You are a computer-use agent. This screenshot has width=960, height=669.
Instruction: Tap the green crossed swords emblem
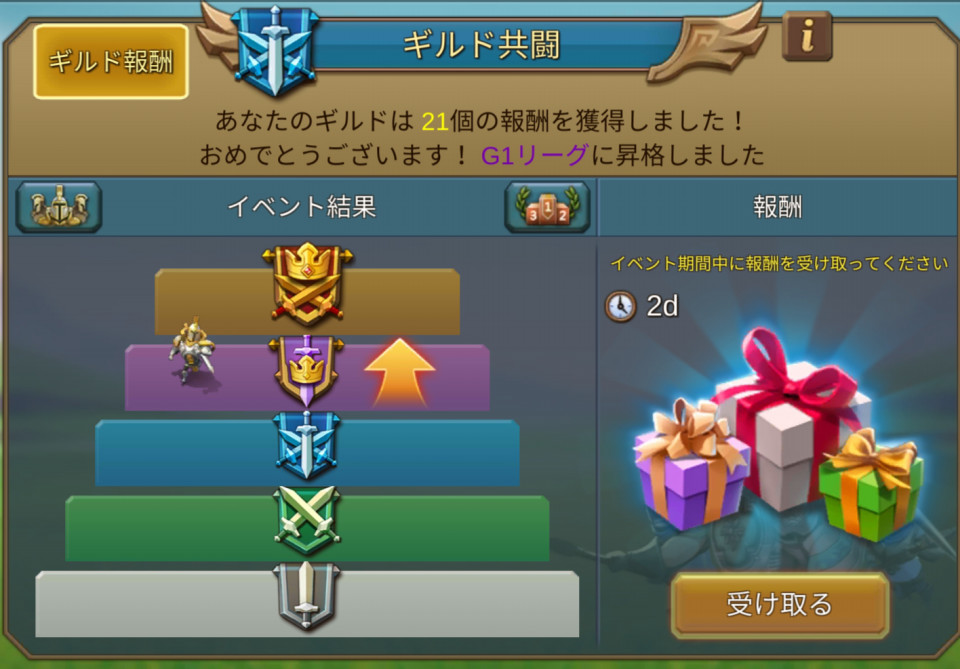306,521
